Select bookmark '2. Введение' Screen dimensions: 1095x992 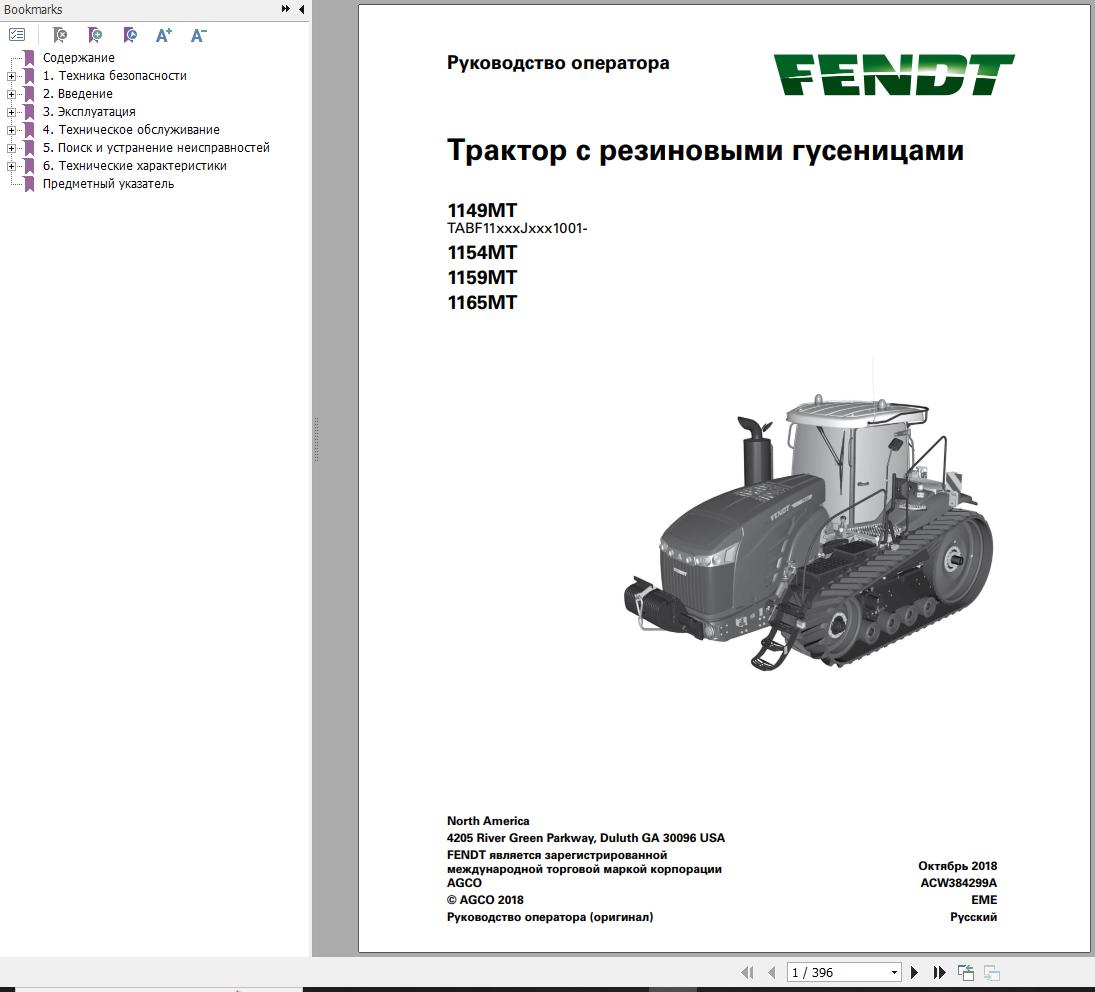78,94
